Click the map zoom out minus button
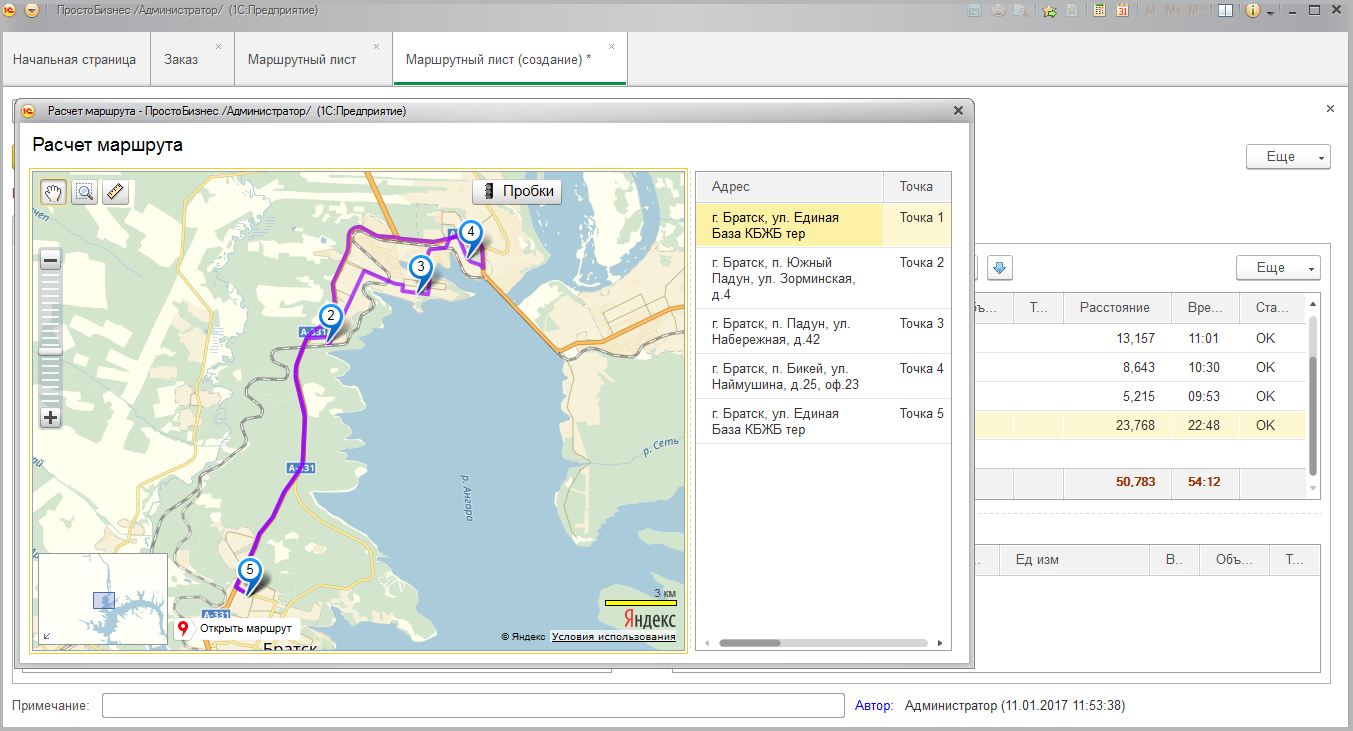This screenshot has height=731, width=1353. pyautogui.click(x=51, y=260)
